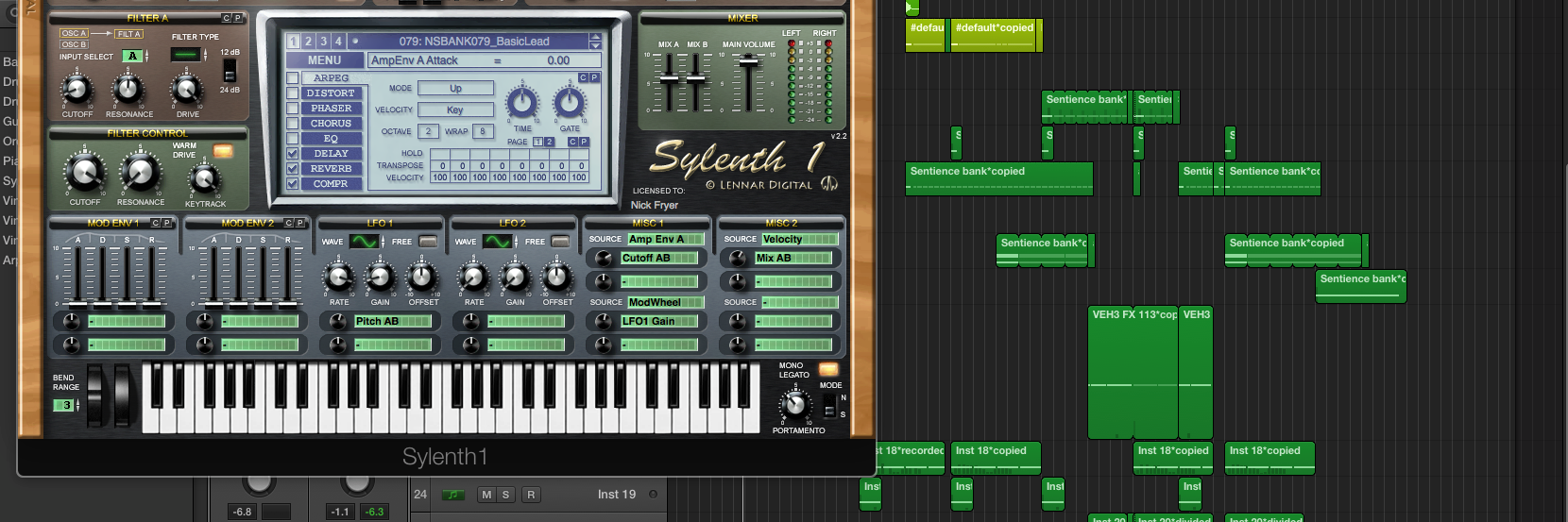
Task: Mute track Inst 19 with the M button
Action: [x=486, y=495]
